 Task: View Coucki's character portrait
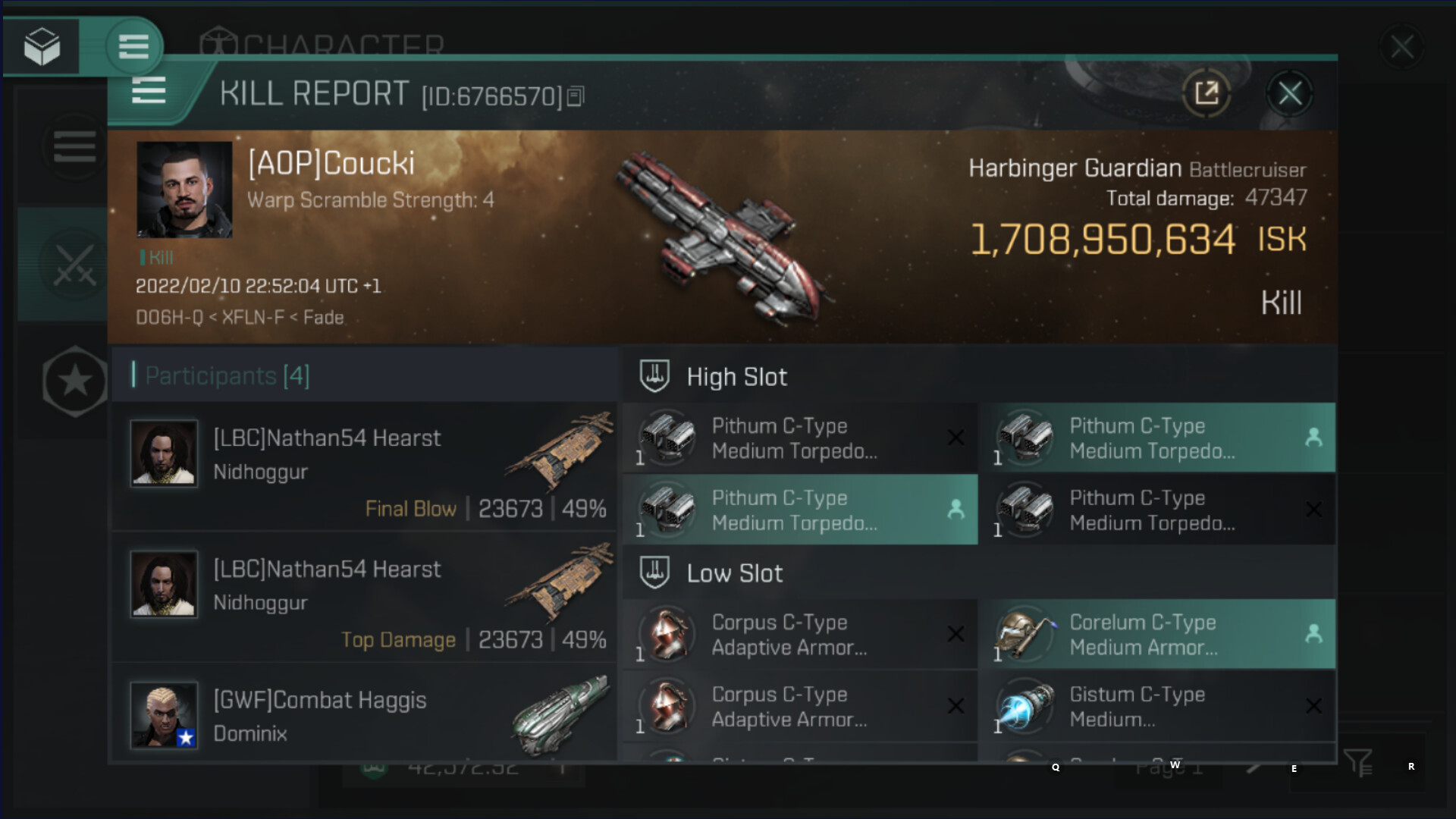tap(184, 190)
